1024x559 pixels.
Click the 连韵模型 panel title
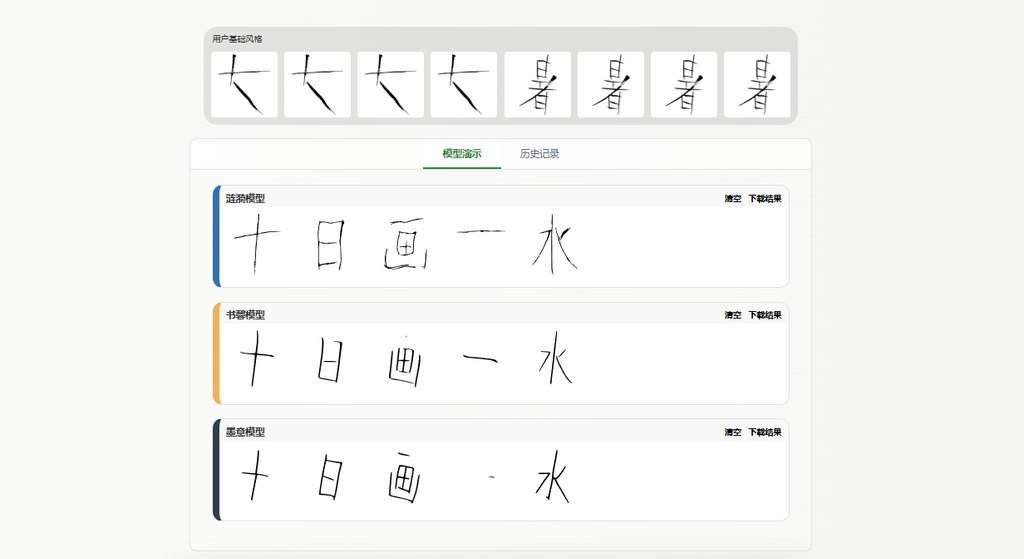click(246, 199)
